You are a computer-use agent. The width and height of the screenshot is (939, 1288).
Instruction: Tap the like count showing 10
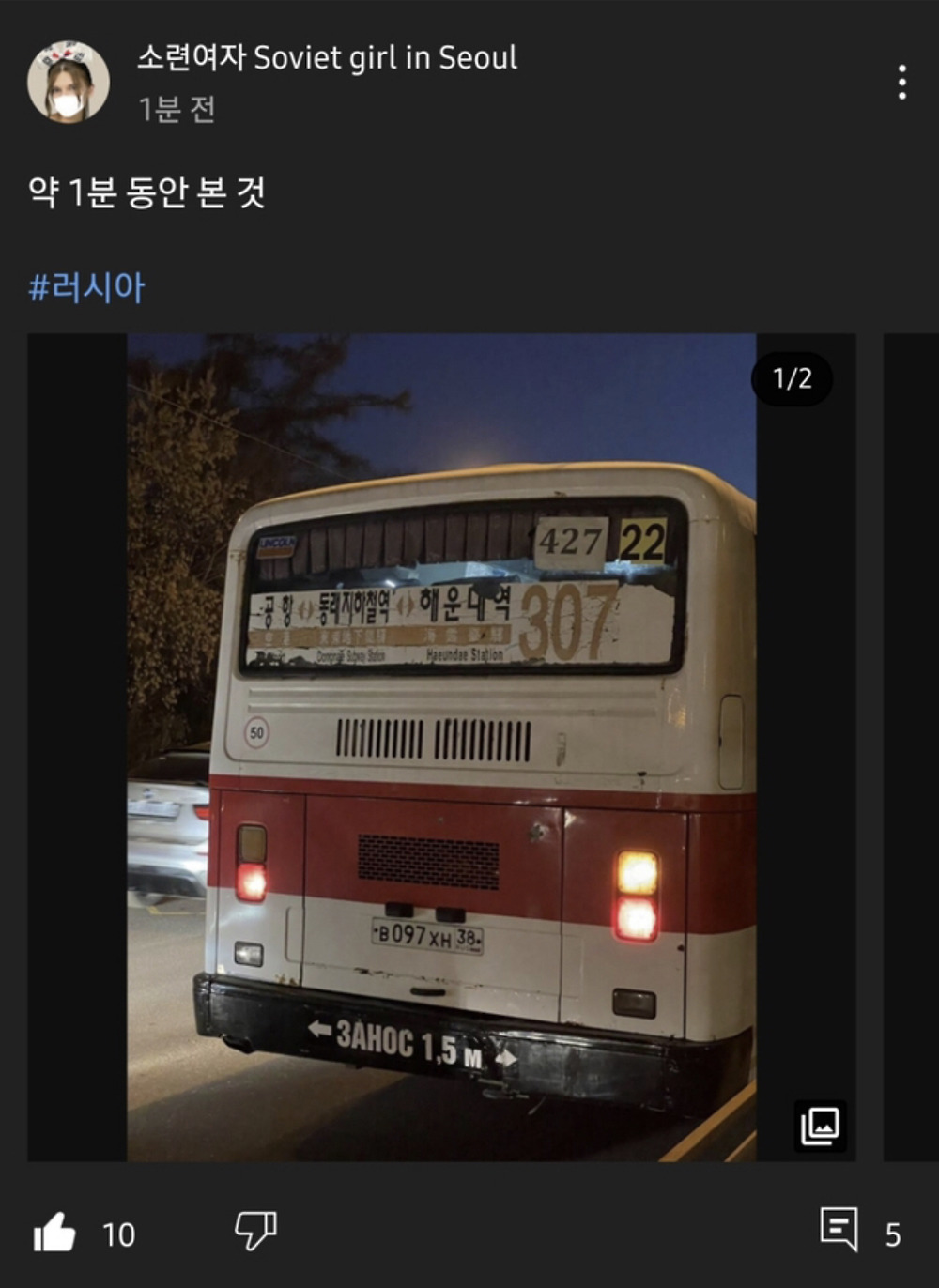pos(119,1234)
